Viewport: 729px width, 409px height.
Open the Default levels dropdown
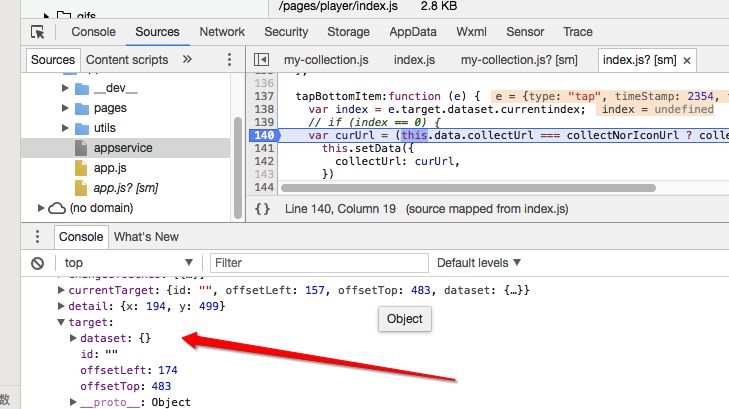point(478,263)
